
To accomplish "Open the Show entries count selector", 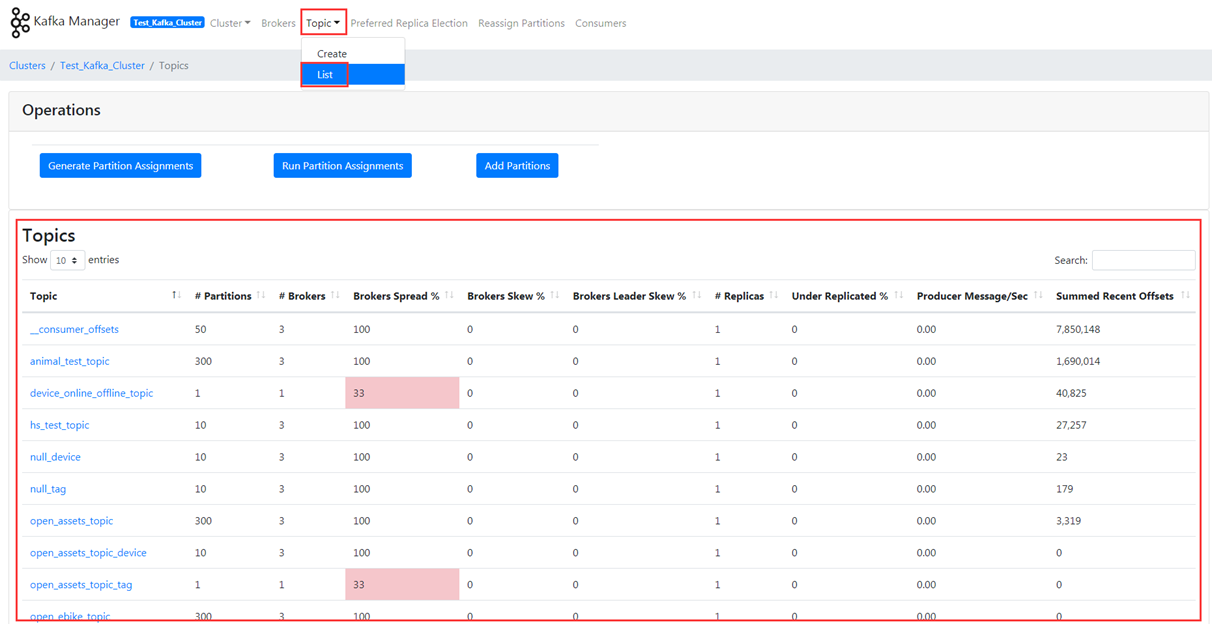I will pos(67,261).
